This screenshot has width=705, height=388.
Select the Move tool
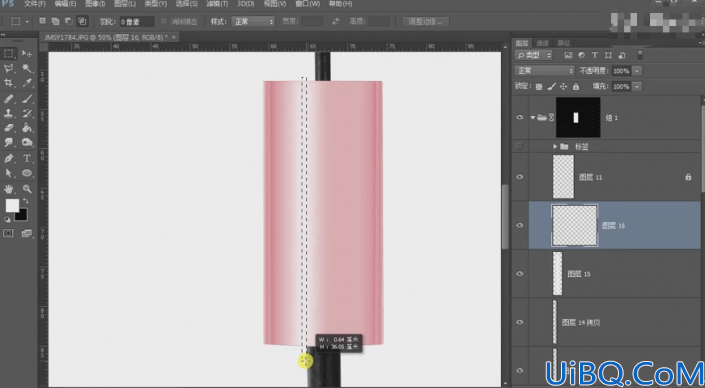point(27,54)
